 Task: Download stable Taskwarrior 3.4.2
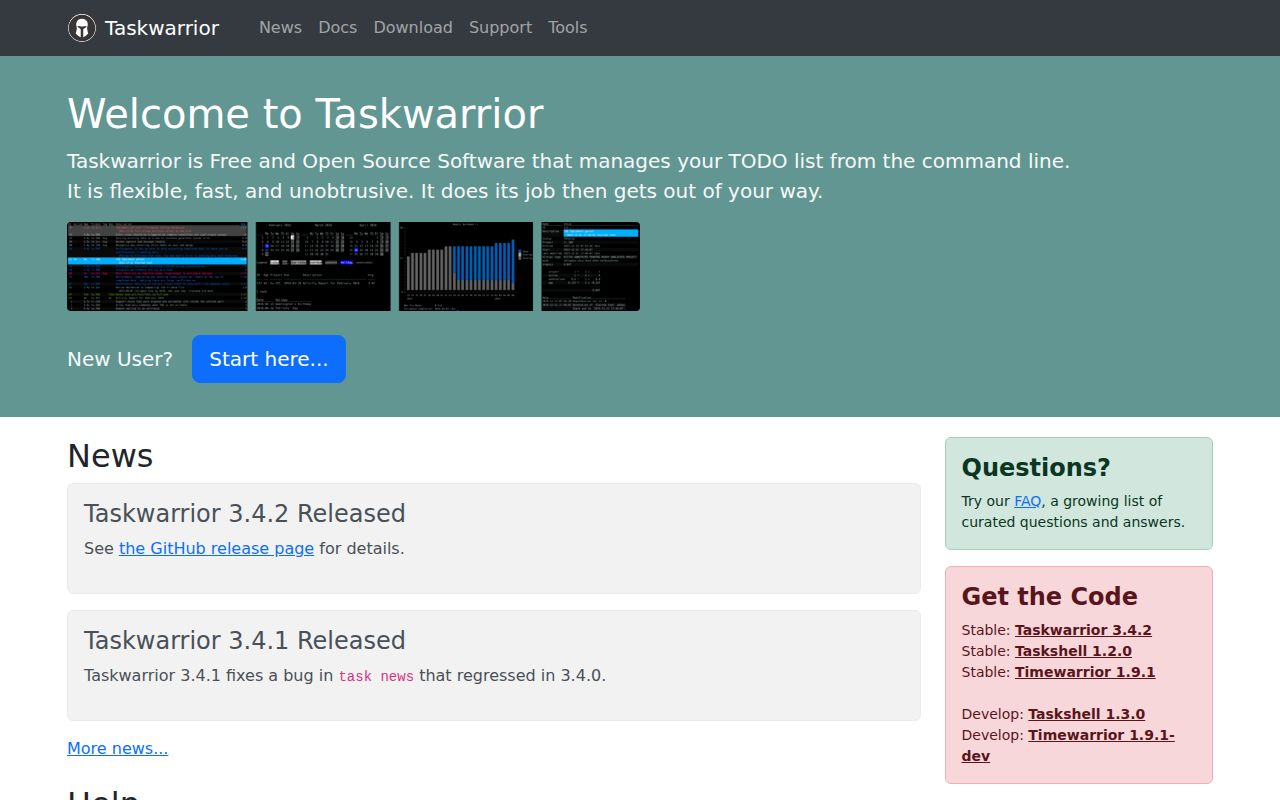1083,629
